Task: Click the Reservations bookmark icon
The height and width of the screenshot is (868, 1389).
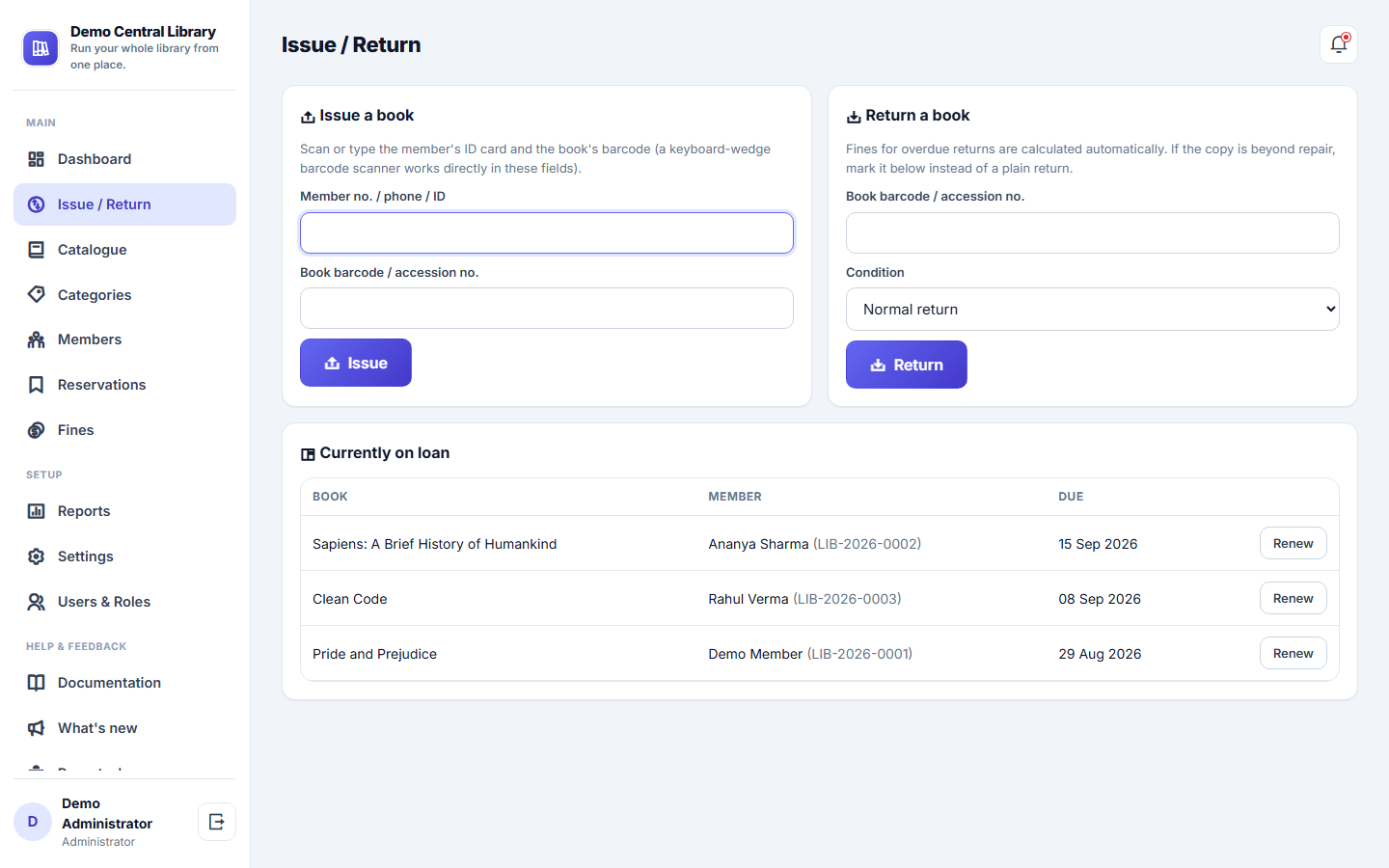Action: point(37,385)
